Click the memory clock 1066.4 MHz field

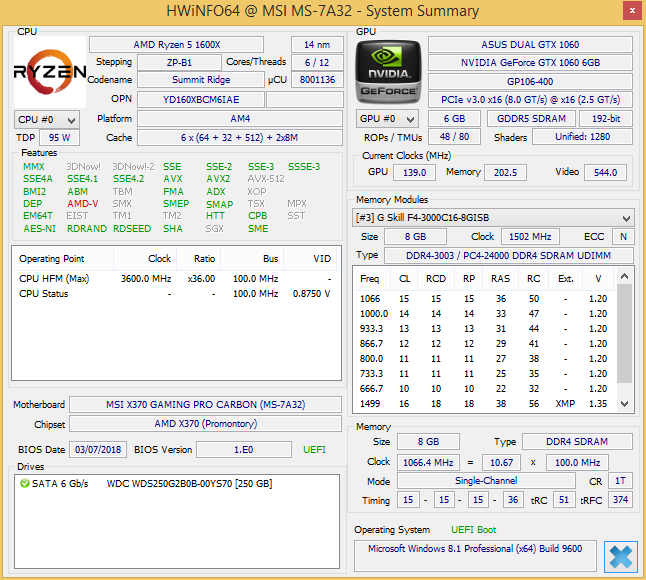[x=428, y=463]
